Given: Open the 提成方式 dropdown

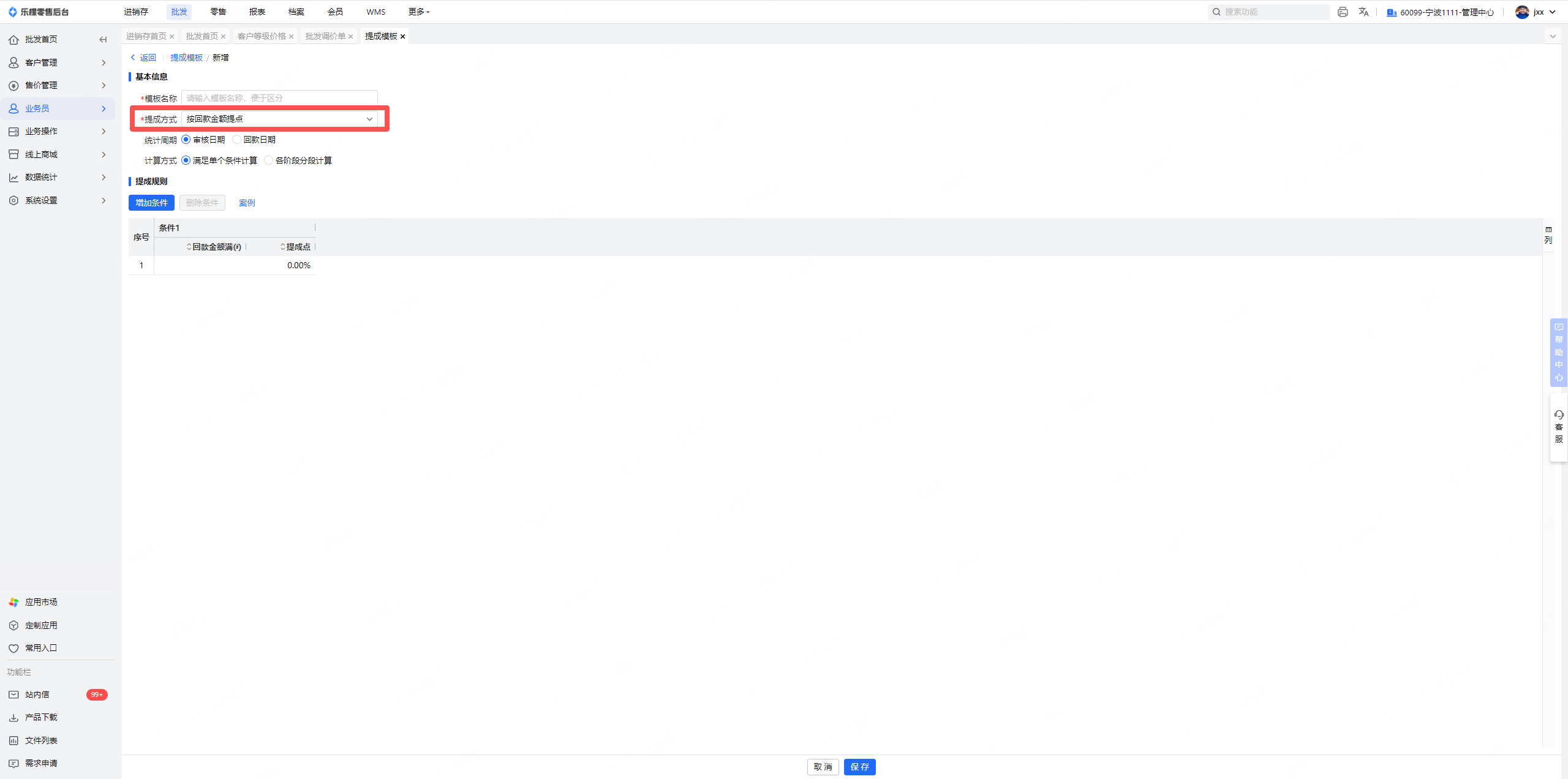Looking at the screenshot, I should 280,119.
